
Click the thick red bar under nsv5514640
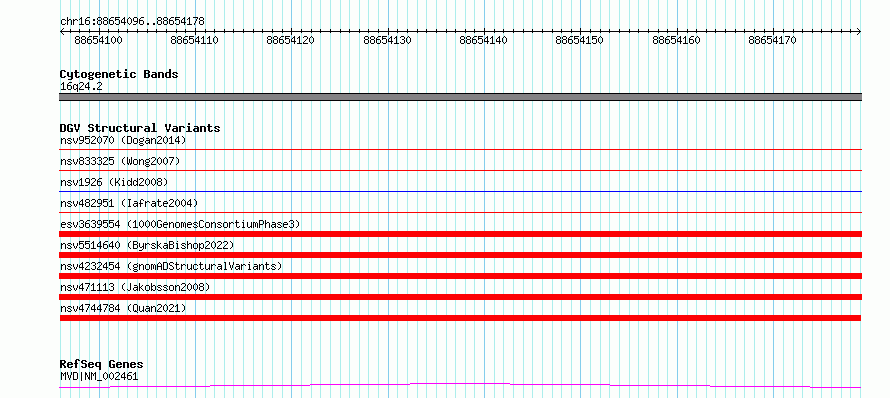[x=460, y=255]
